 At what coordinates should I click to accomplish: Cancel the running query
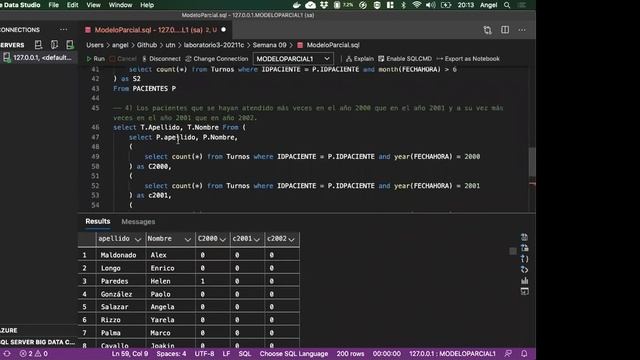click(123, 59)
